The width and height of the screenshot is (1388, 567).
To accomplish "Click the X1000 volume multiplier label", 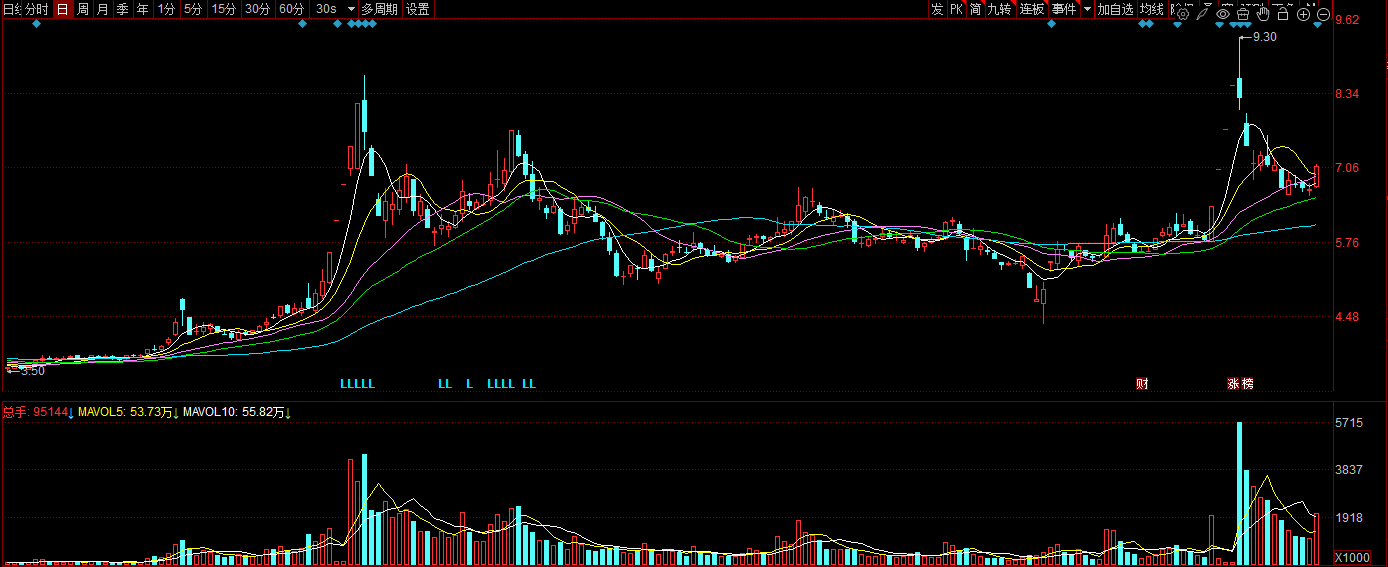I will pyautogui.click(x=1352, y=557).
